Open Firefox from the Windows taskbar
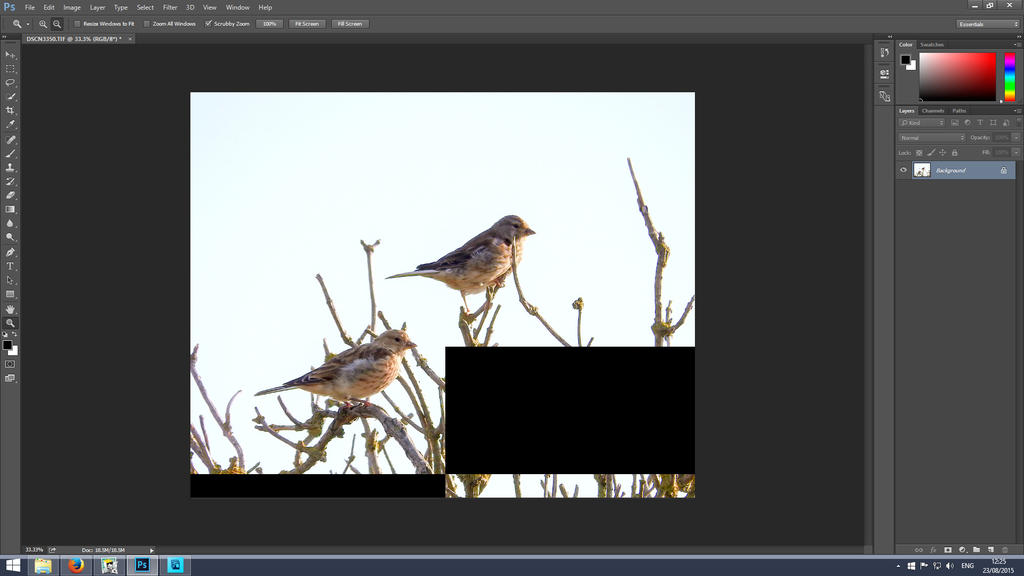 pyautogui.click(x=76, y=565)
